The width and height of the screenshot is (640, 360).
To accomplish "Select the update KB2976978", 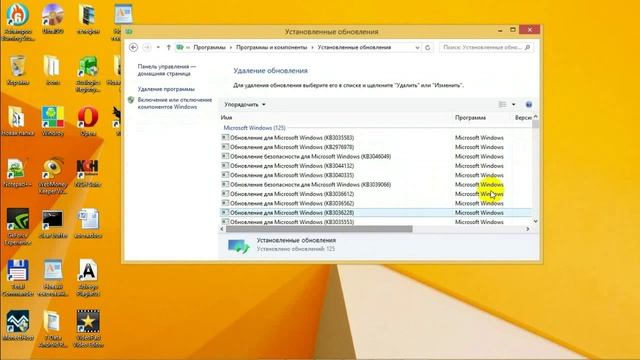I will coord(376,147).
